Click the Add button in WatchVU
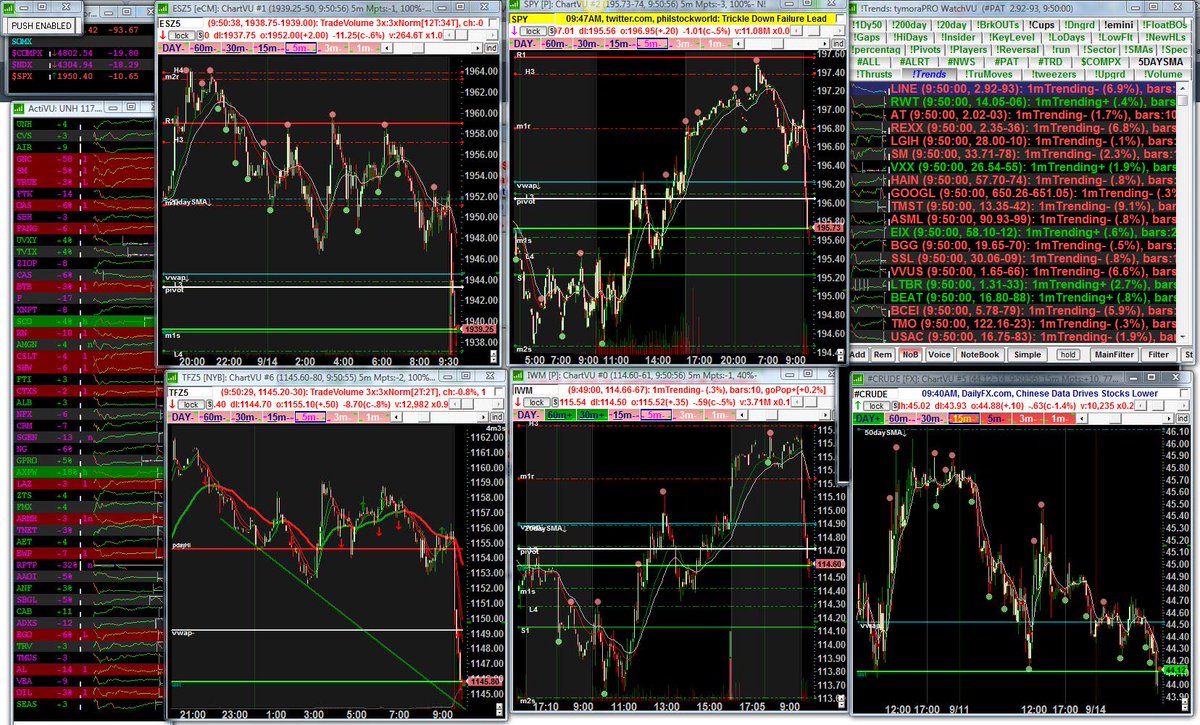Image resolution: width=1200 pixels, height=725 pixels. tap(858, 354)
